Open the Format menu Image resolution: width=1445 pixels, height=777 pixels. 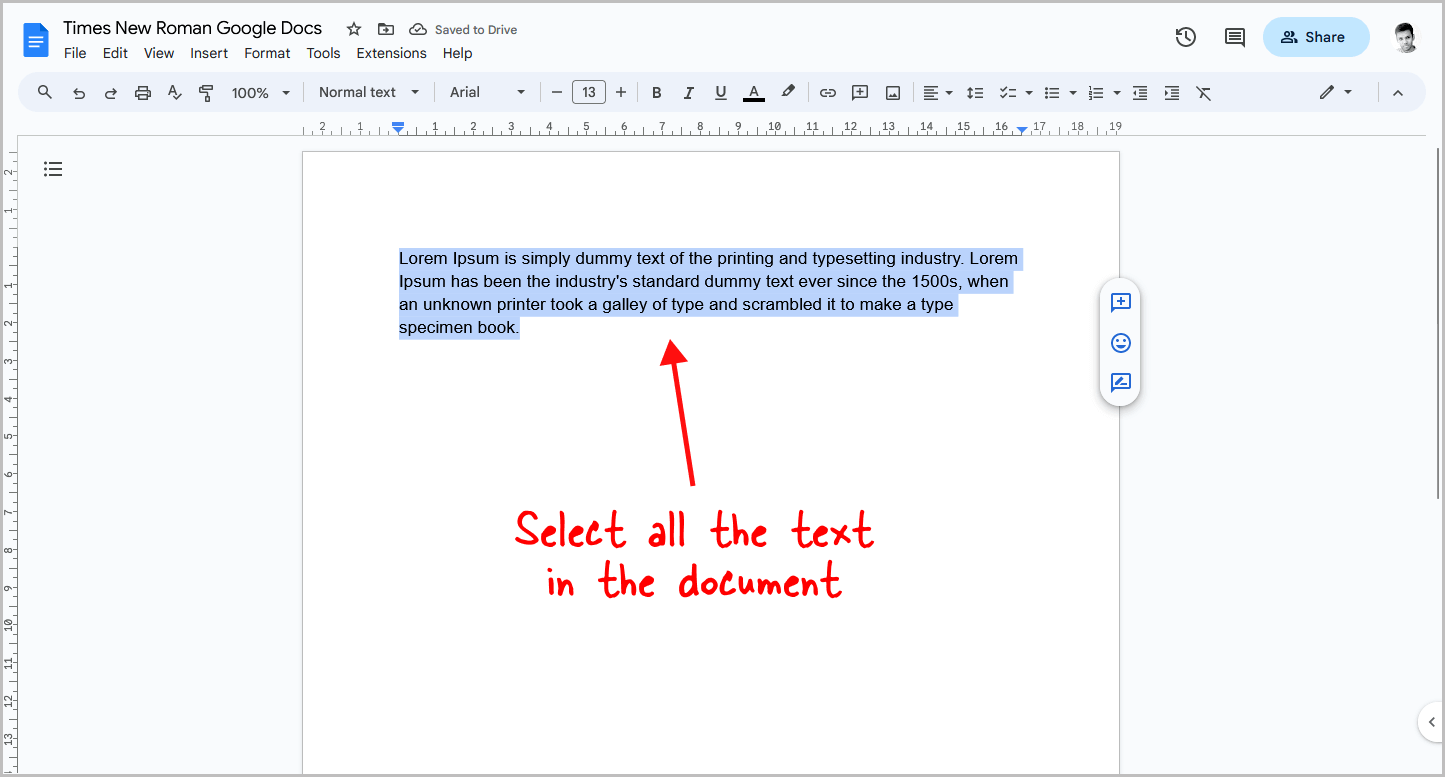point(267,53)
